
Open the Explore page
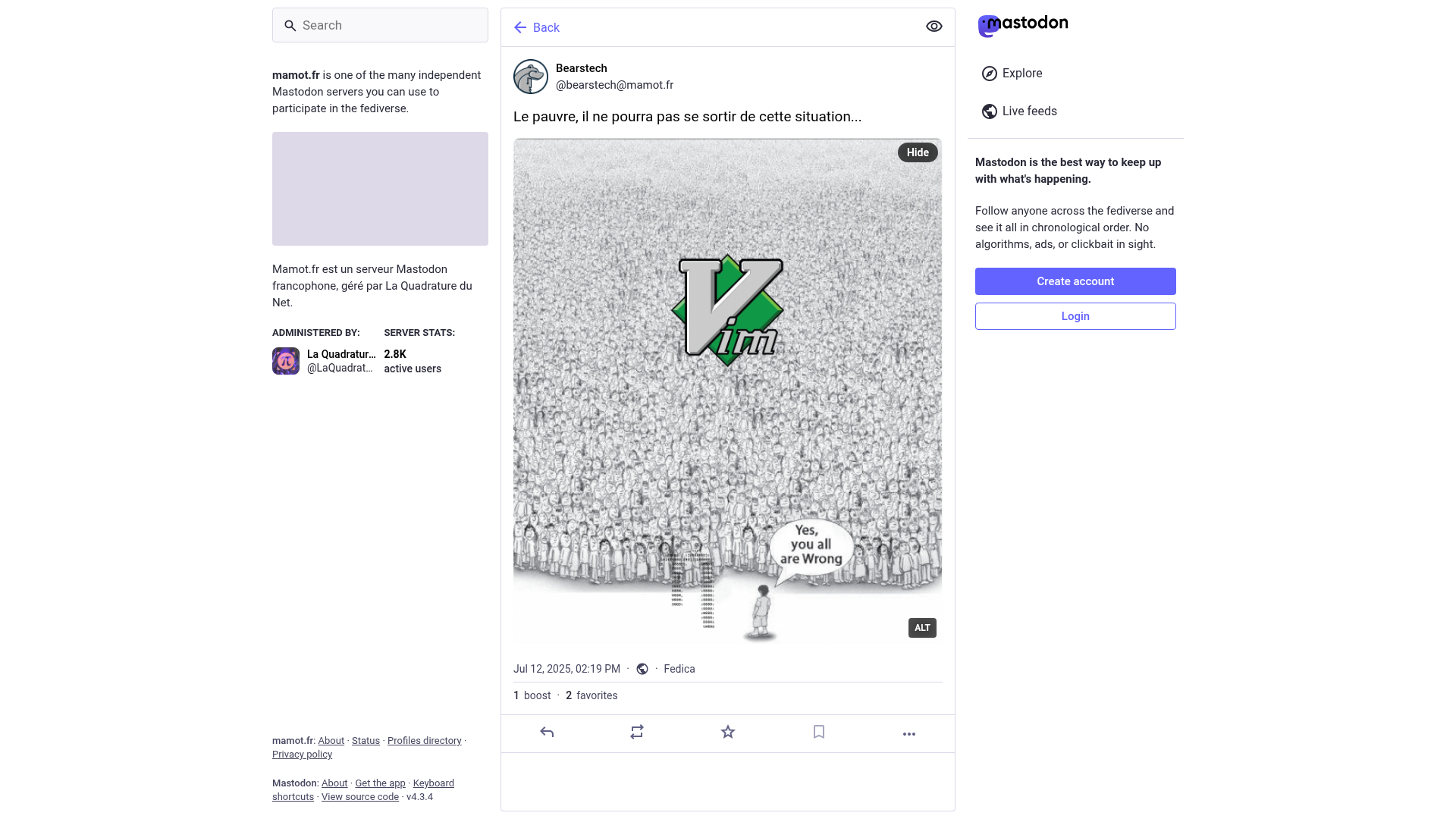pos(1012,74)
